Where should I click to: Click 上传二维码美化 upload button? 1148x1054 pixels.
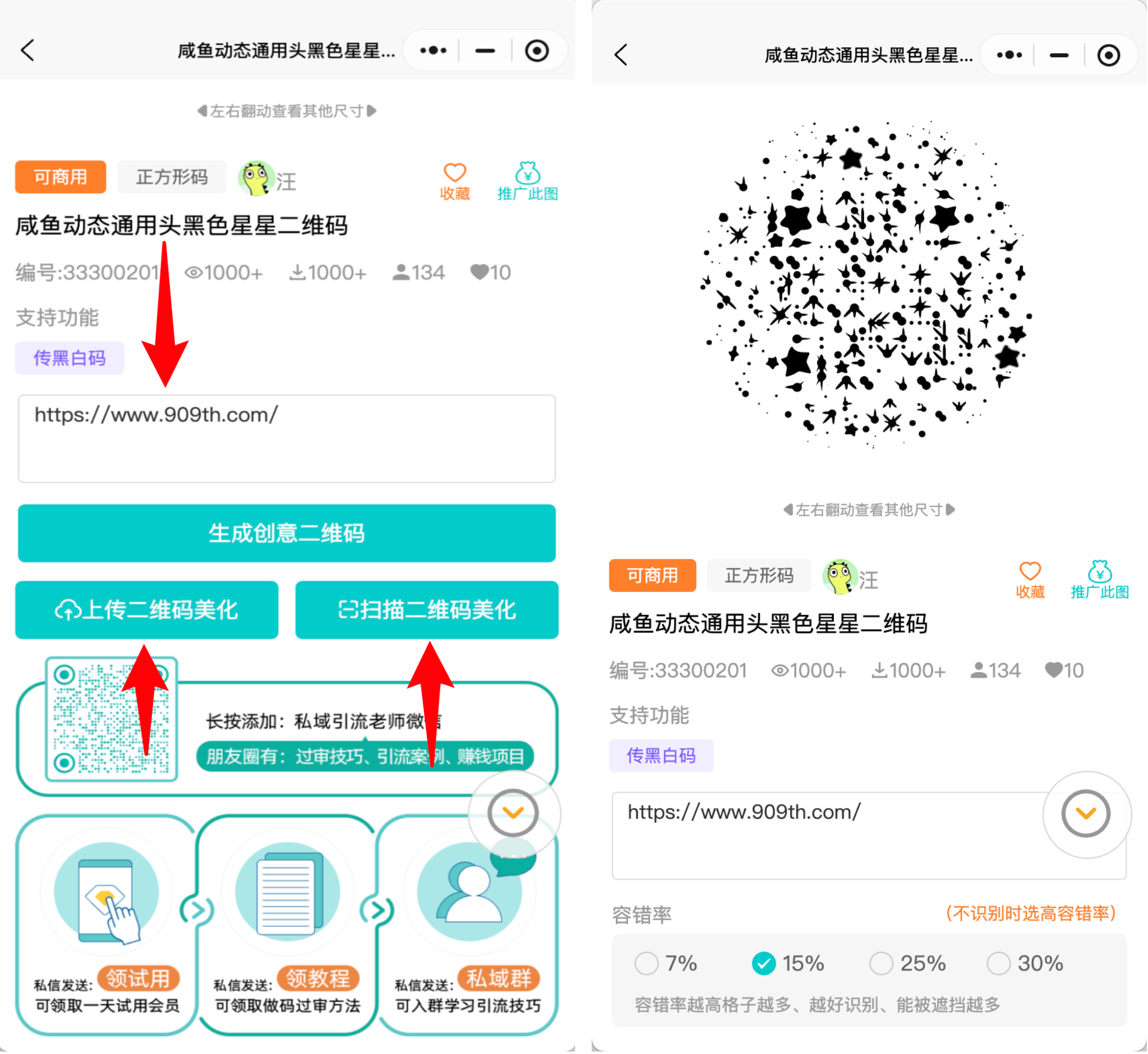tap(146, 610)
